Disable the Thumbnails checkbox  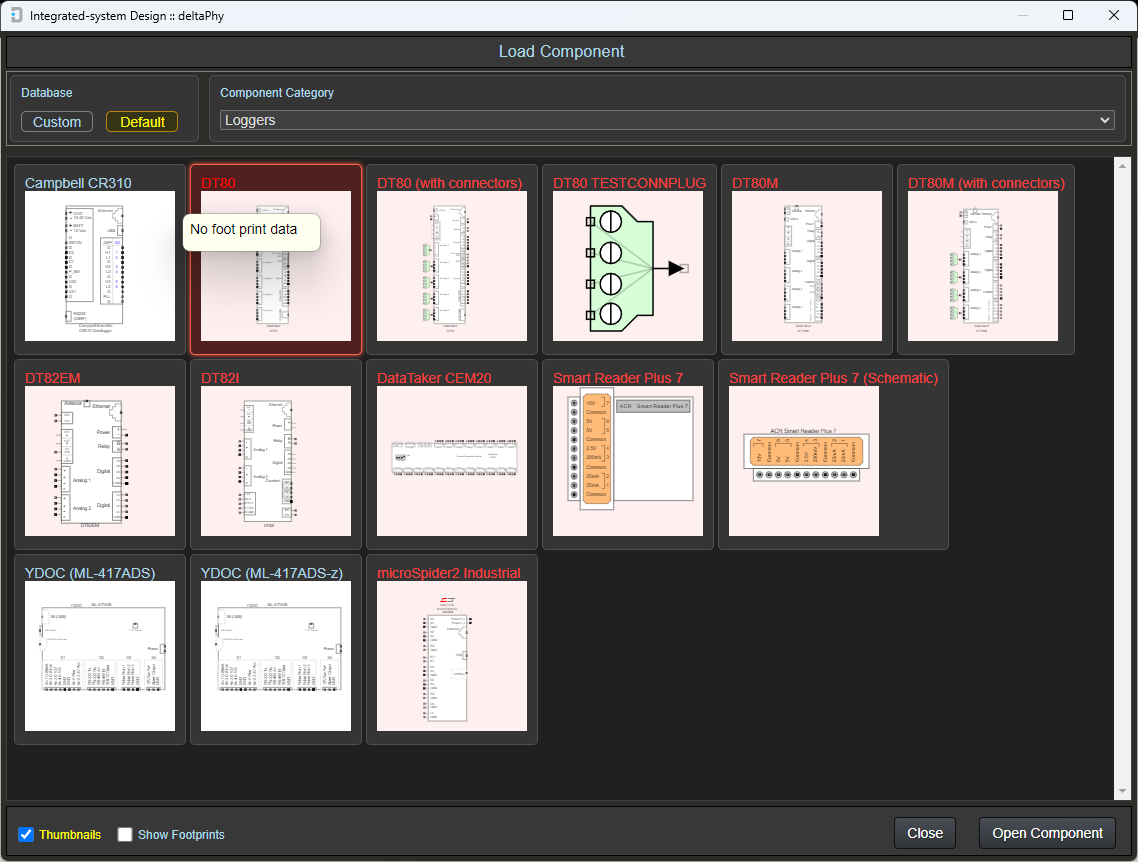tap(25, 834)
